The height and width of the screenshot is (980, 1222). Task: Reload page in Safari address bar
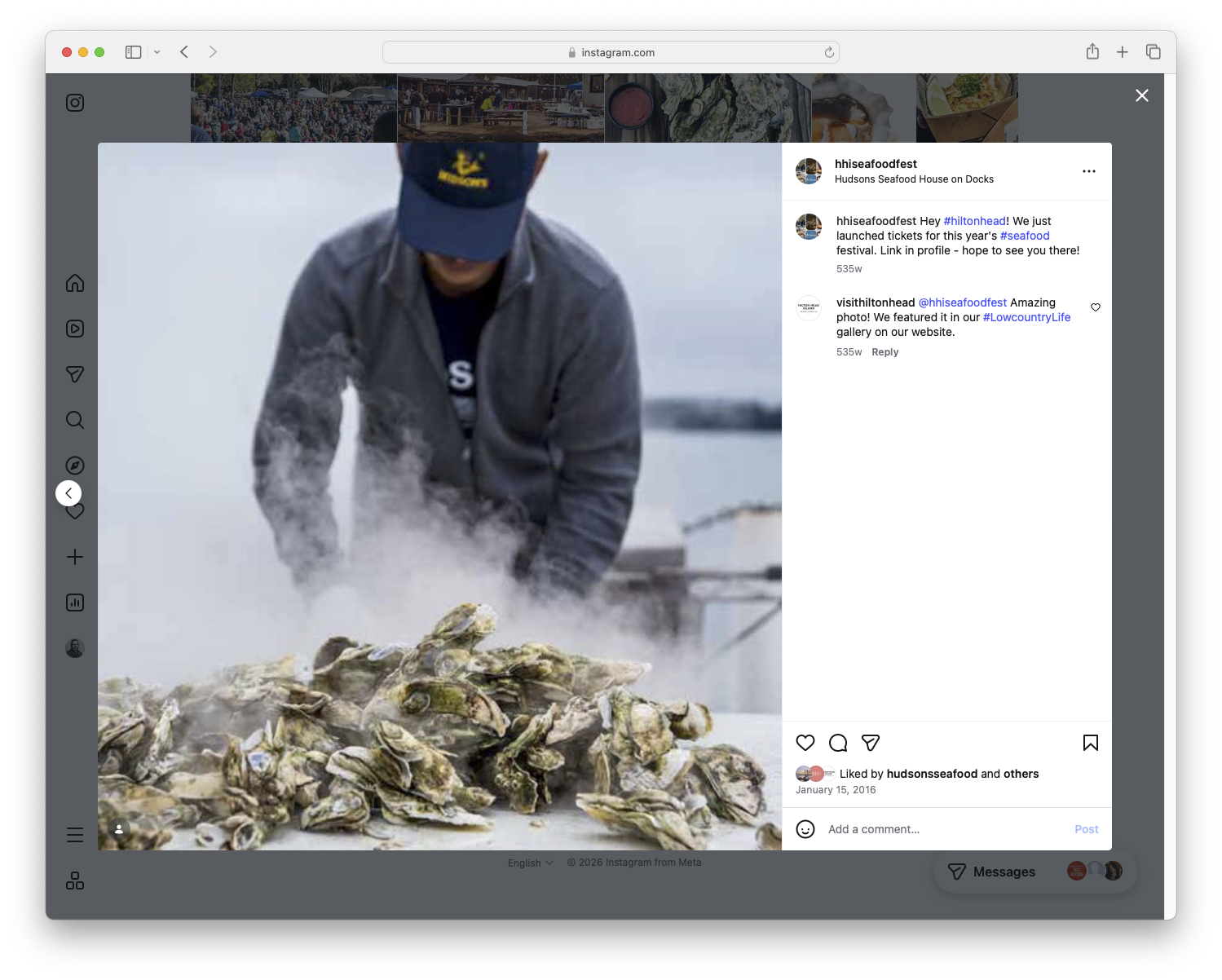pyautogui.click(x=829, y=52)
